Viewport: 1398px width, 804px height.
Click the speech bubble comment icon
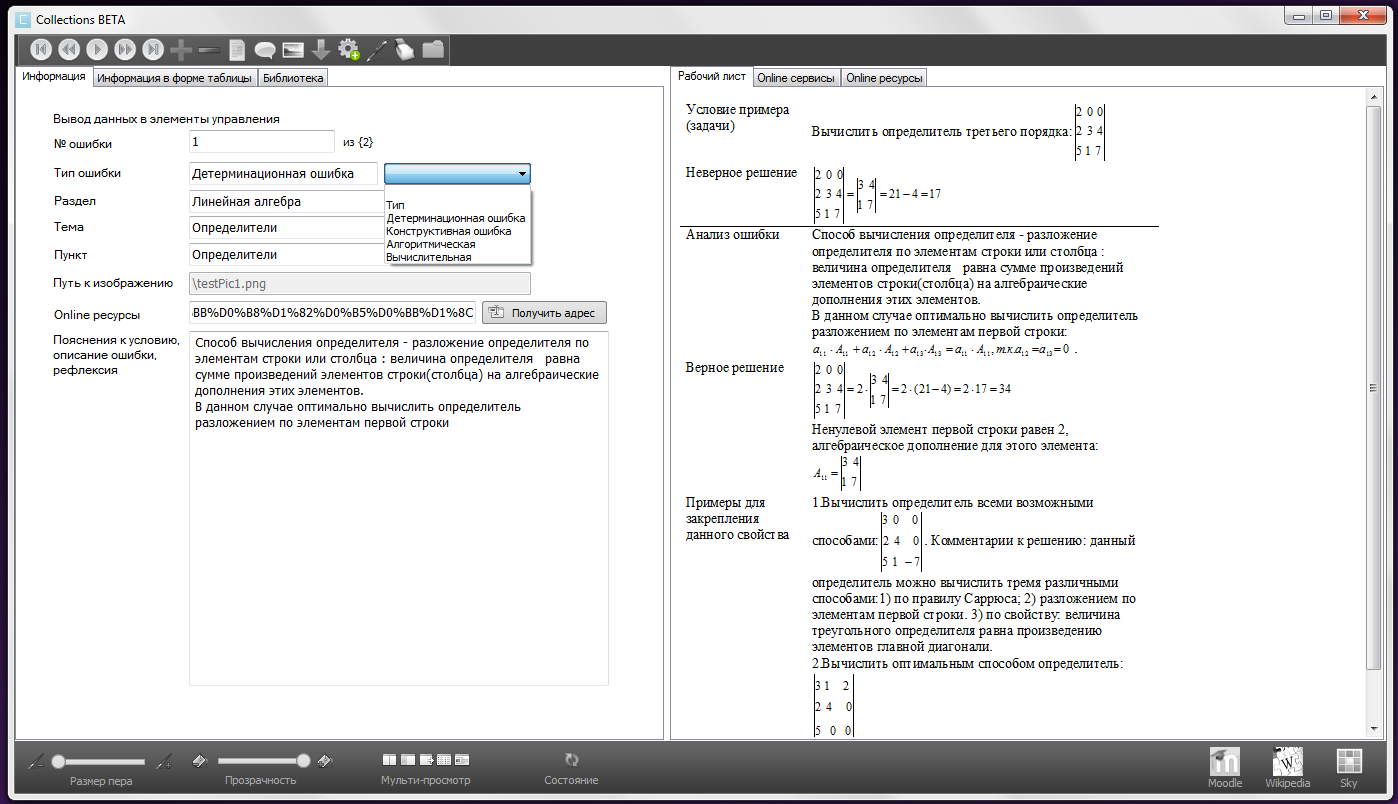click(x=265, y=49)
